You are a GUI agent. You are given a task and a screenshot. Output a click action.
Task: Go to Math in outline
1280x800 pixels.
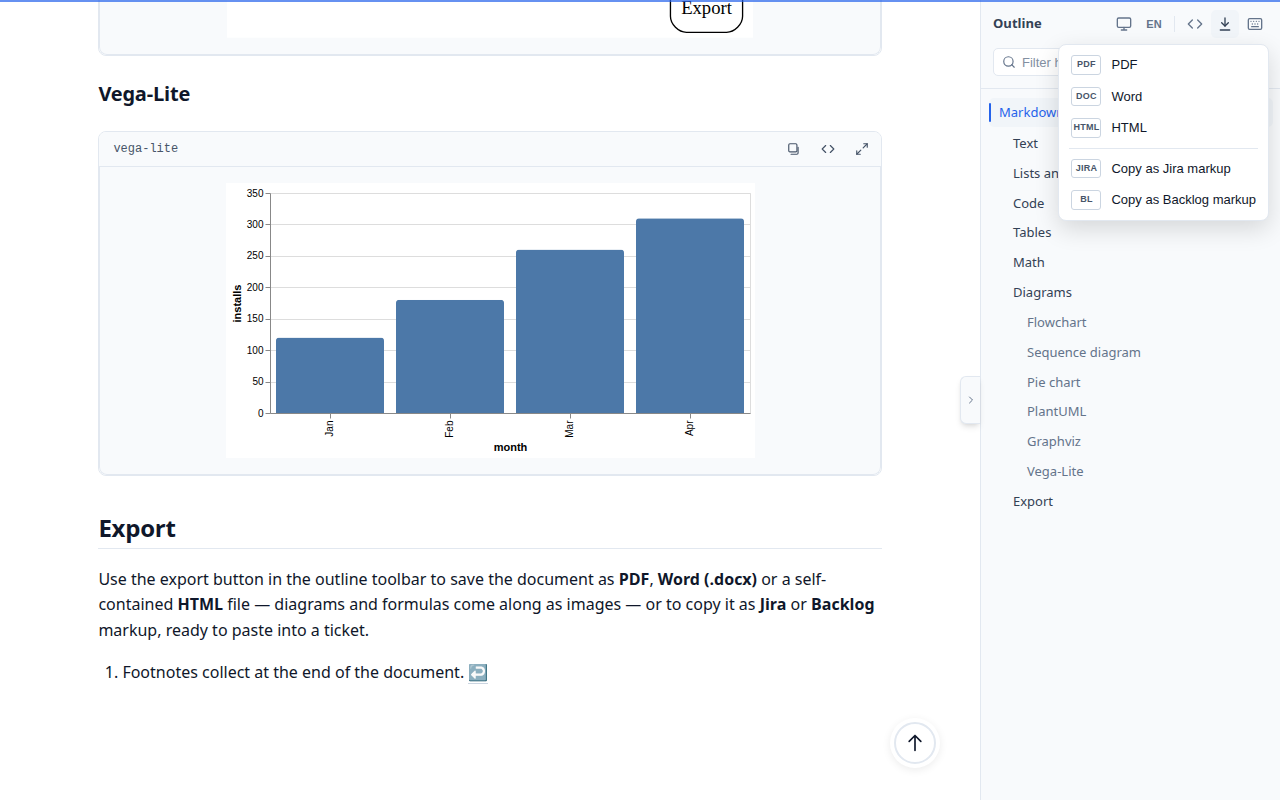pyautogui.click(x=1028, y=262)
